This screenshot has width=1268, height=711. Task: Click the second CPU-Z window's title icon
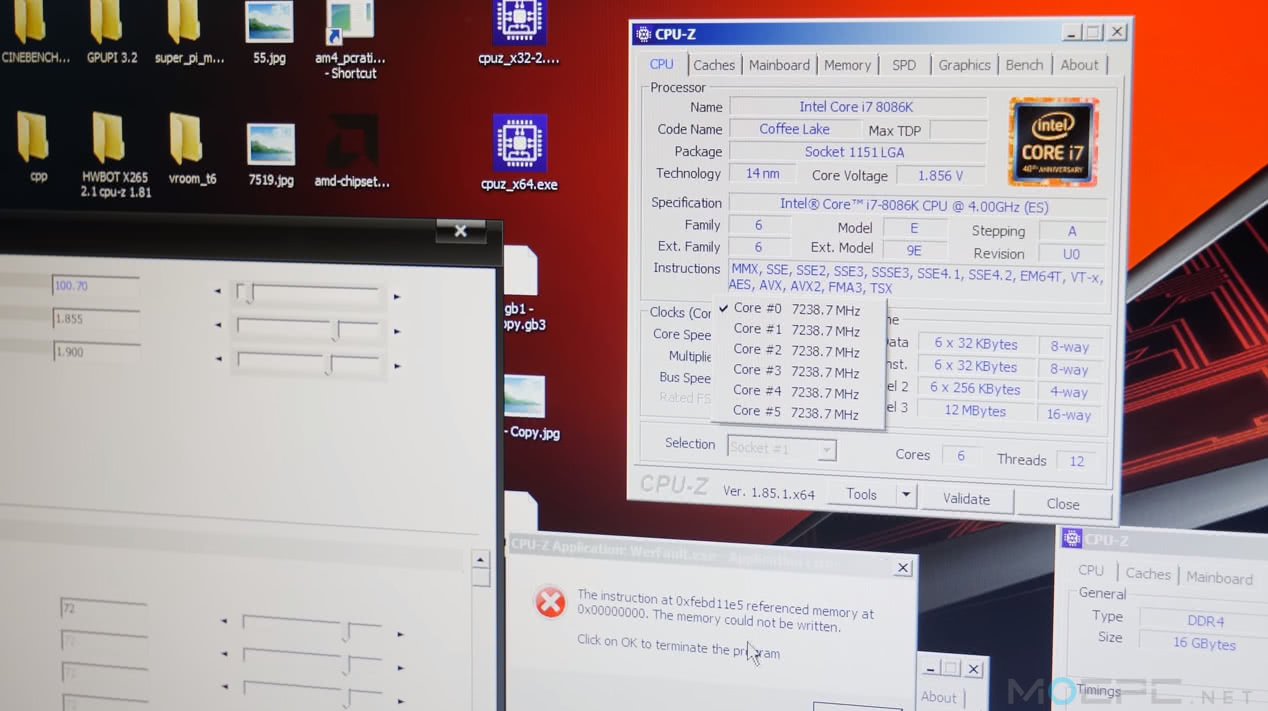point(1072,539)
